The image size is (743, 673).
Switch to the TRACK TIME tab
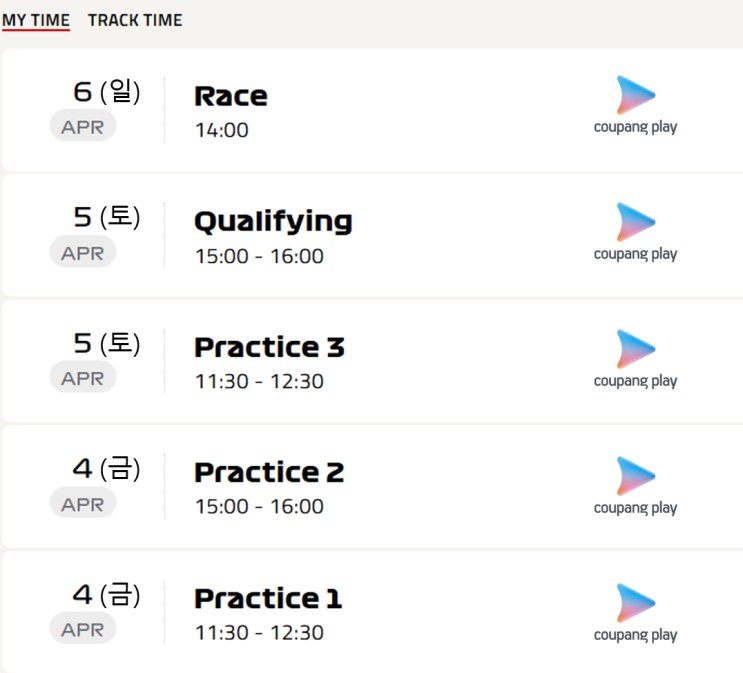[135, 20]
